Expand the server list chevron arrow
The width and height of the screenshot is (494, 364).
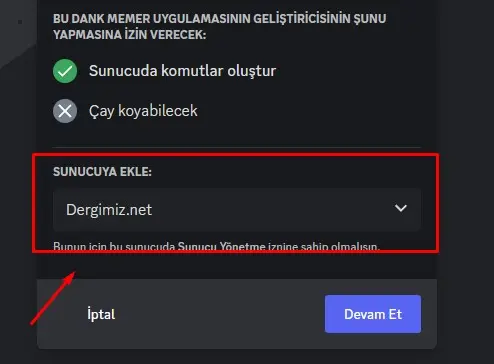point(401,208)
